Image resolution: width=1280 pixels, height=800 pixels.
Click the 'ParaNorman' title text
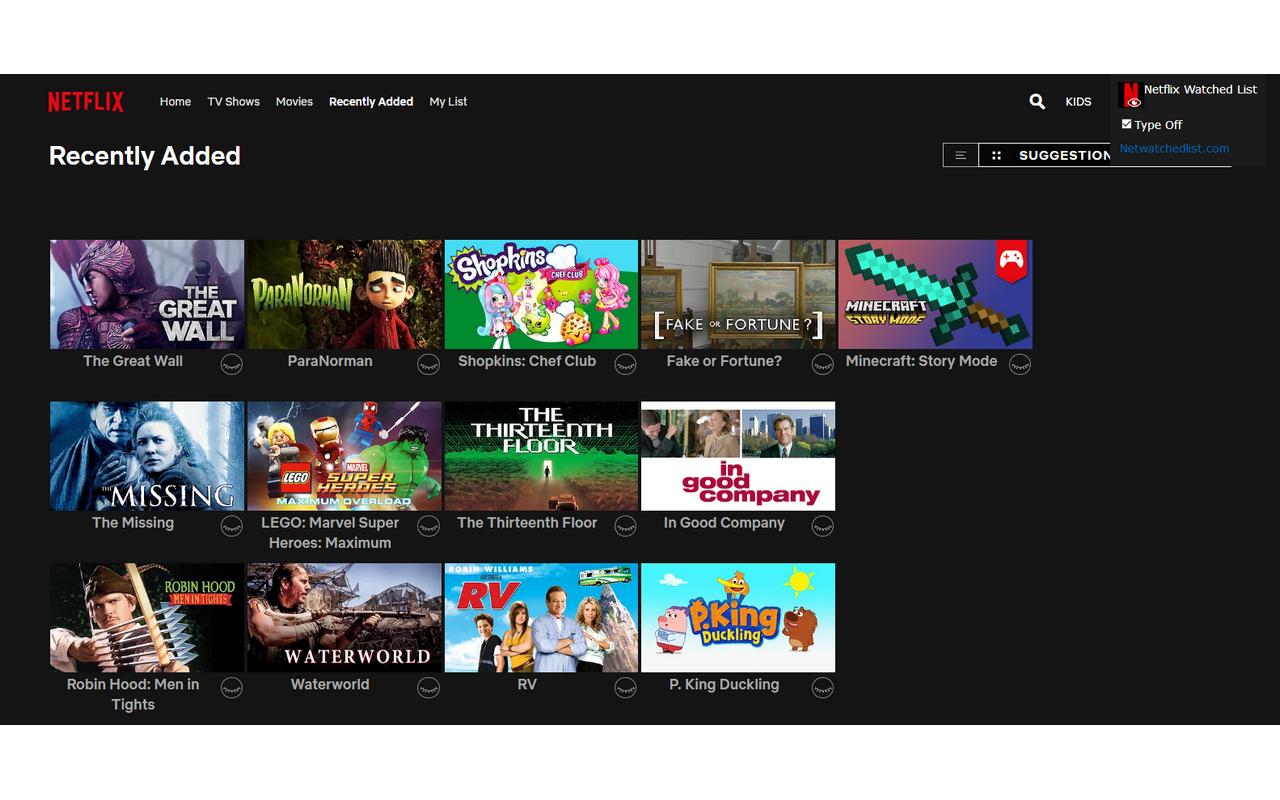tap(330, 361)
